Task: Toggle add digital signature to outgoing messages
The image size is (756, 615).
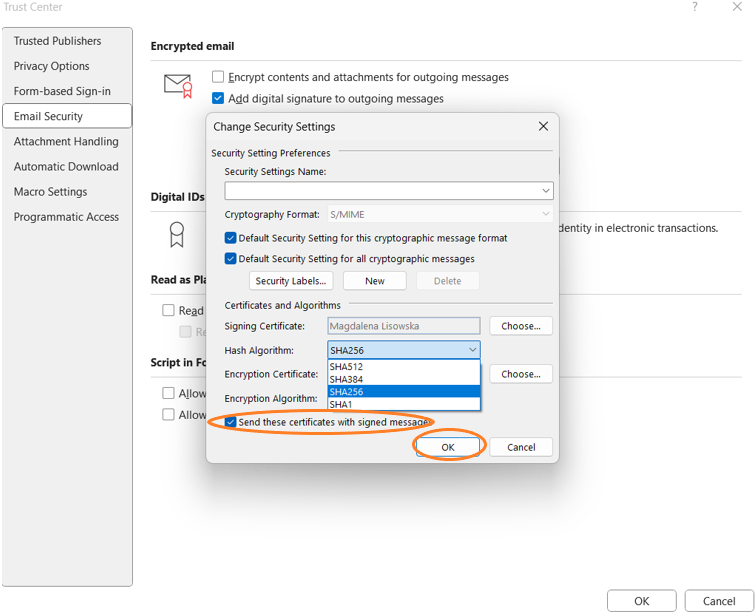Action: click(218, 98)
